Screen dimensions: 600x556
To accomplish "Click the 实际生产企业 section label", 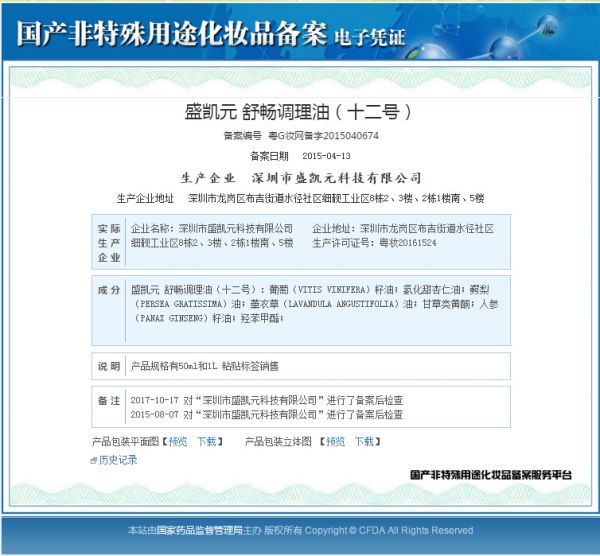I will point(109,243).
